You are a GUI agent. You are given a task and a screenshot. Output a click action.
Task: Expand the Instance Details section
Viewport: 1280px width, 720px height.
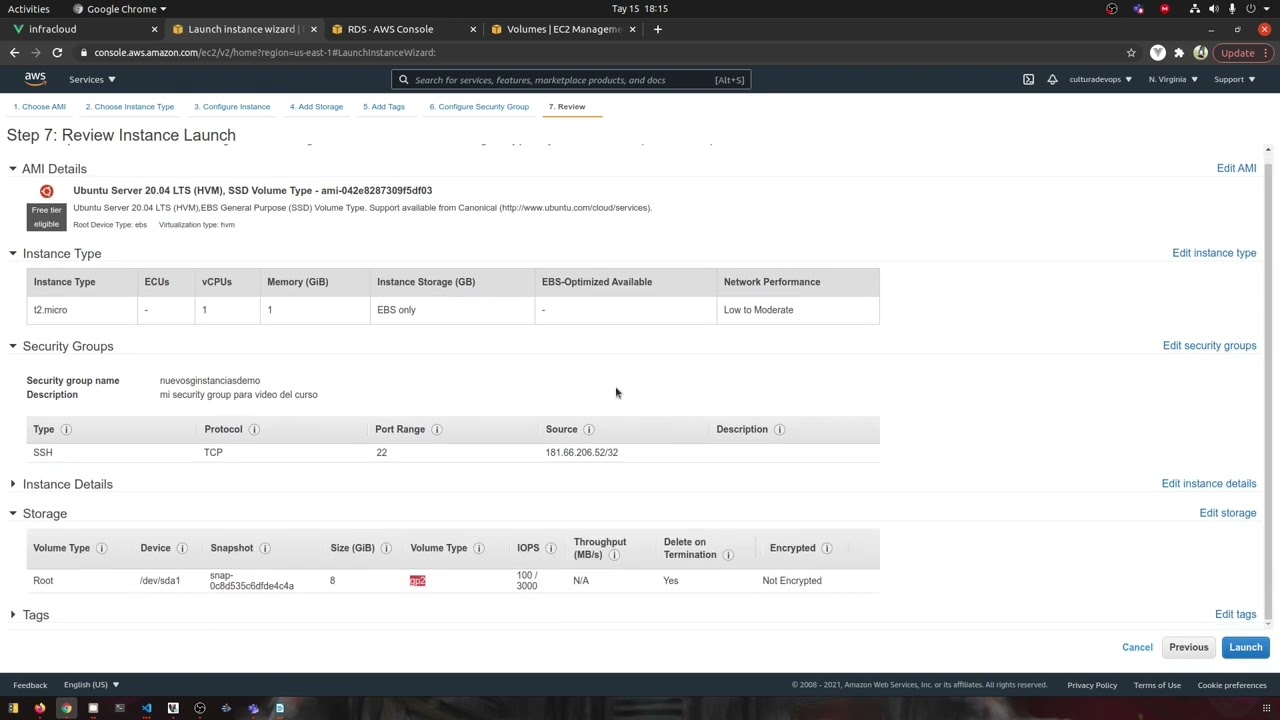[12, 484]
